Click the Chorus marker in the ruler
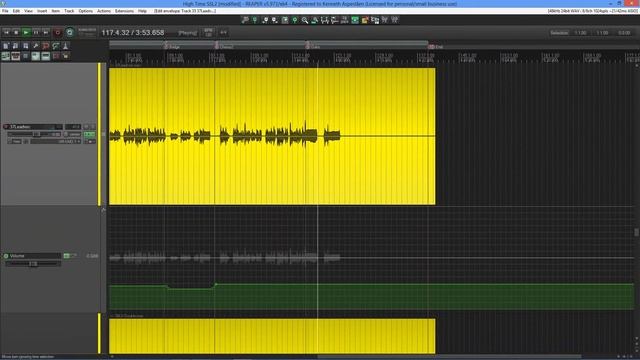Viewport: 640px width, 360px height. pos(224,47)
